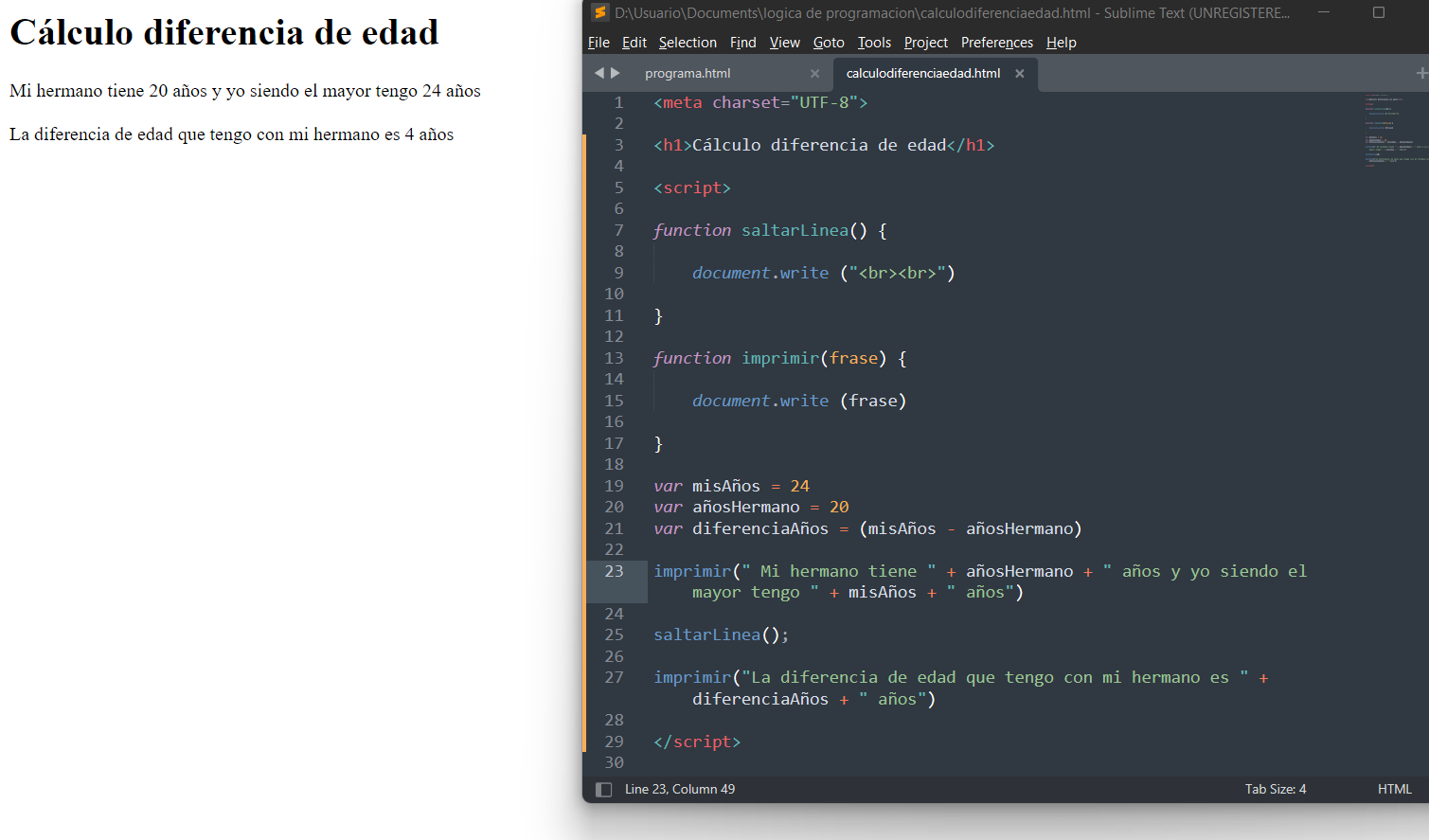The height and width of the screenshot is (840, 1429).
Task: Open the File menu
Action: tap(598, 43)
